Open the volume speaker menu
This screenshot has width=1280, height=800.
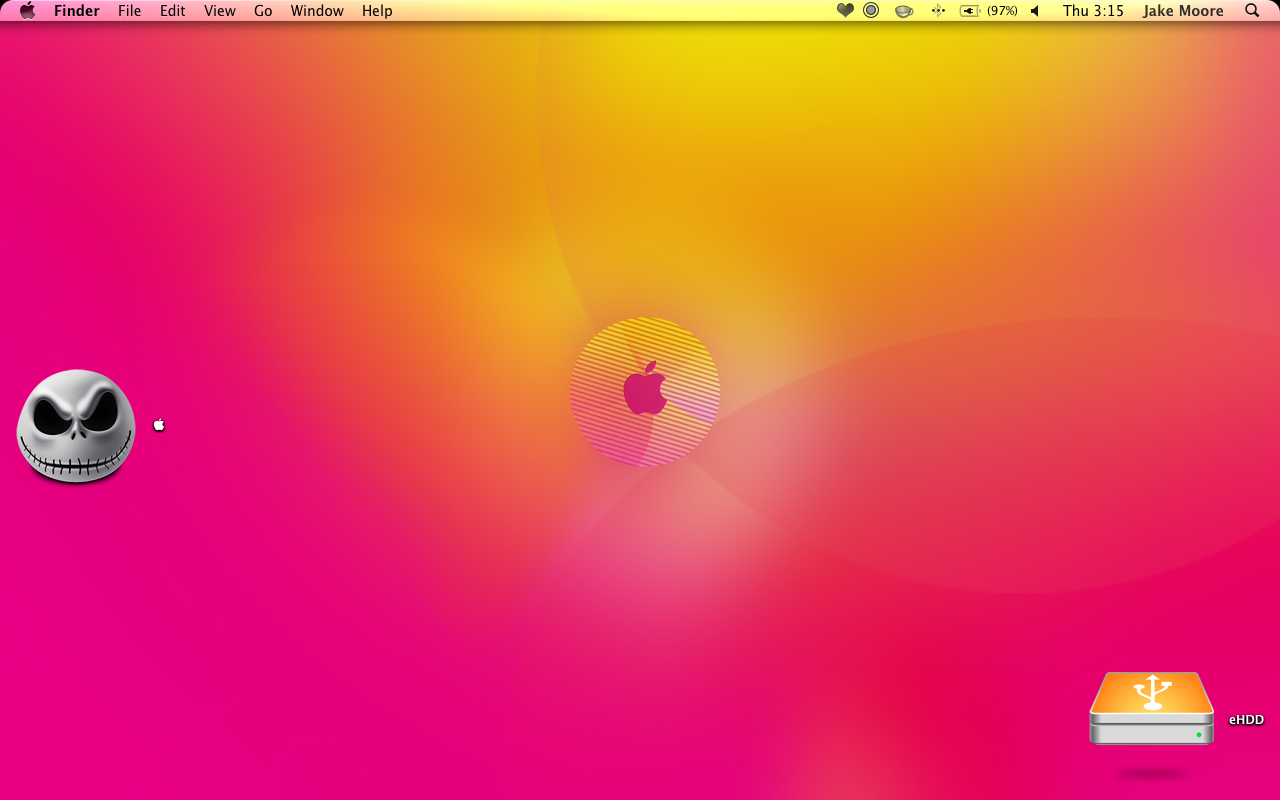coord(1035,11)
